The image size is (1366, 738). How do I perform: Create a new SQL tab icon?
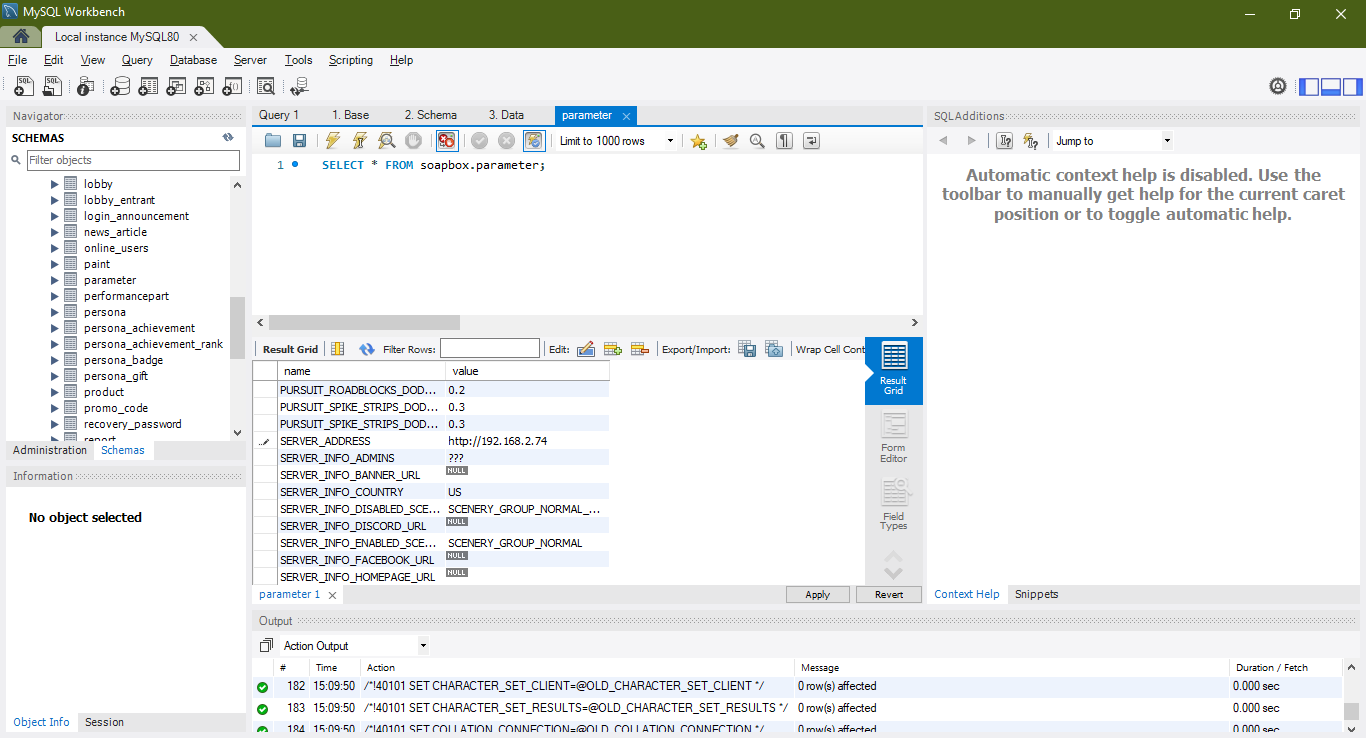[24, 86]
